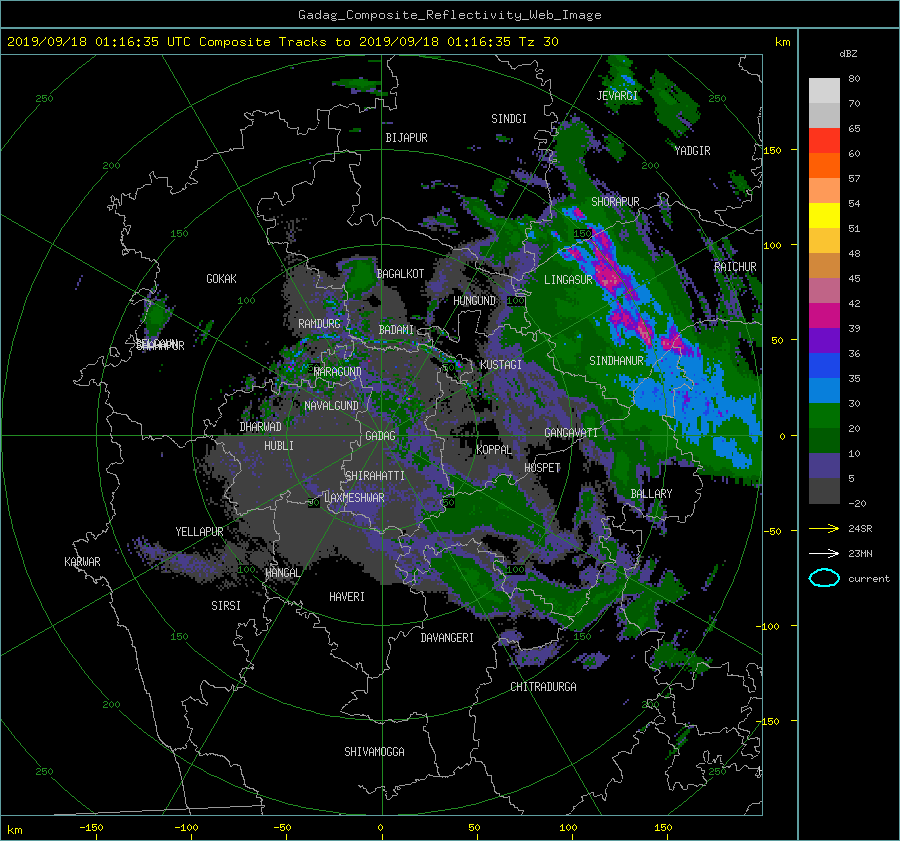Screen dimensions: 900x841
Task: Click the 'KARWAR' city label
Action: [x=82, y=562]
